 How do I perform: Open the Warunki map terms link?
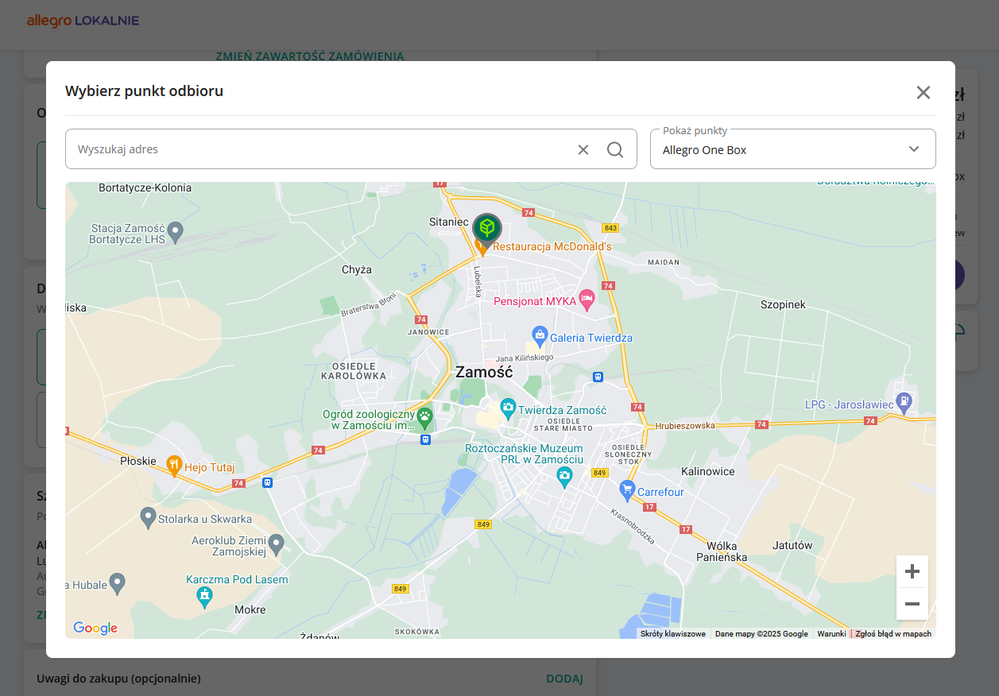(831, 634)
